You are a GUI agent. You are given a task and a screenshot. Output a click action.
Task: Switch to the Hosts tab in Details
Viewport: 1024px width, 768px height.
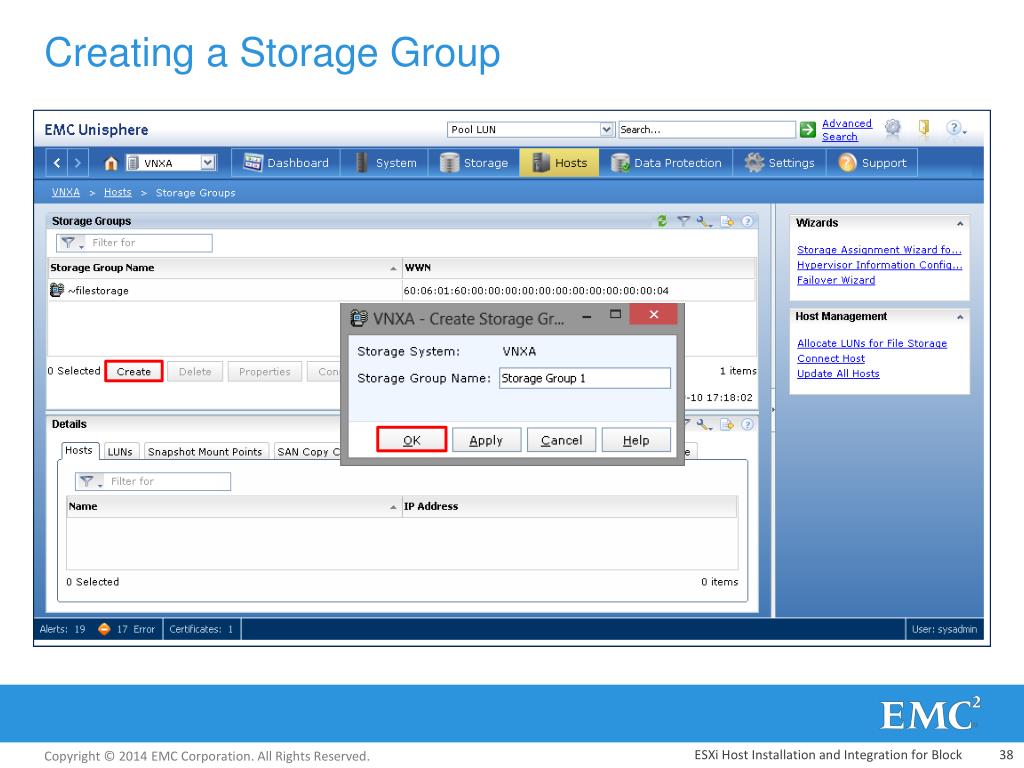point(79,451)
